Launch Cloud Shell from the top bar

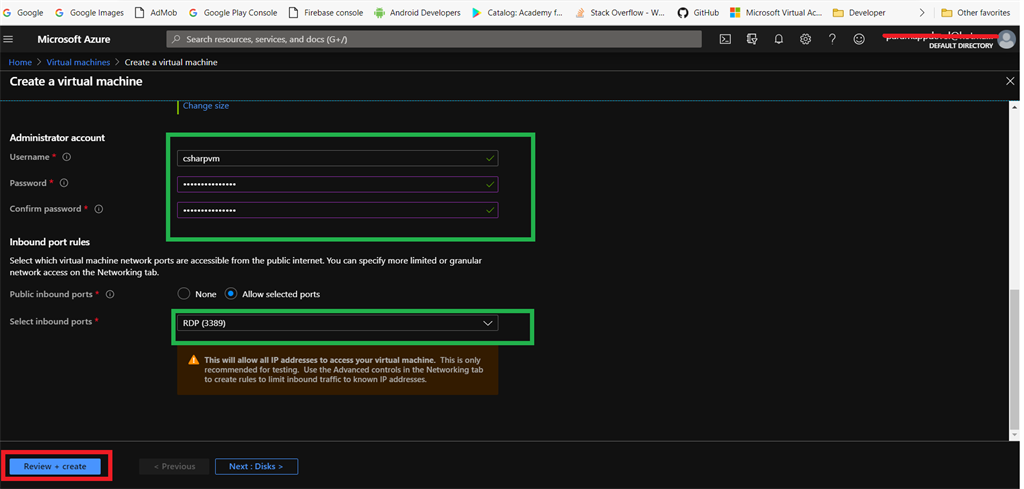(725, 39)
